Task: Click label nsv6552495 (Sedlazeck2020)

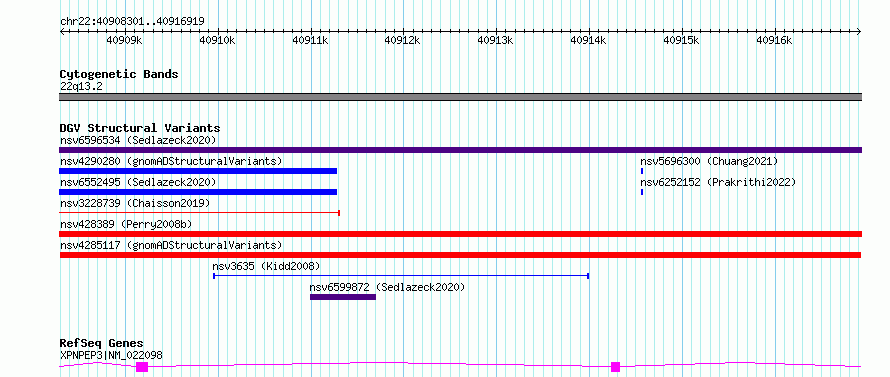Action: click(x=138, y=182)
